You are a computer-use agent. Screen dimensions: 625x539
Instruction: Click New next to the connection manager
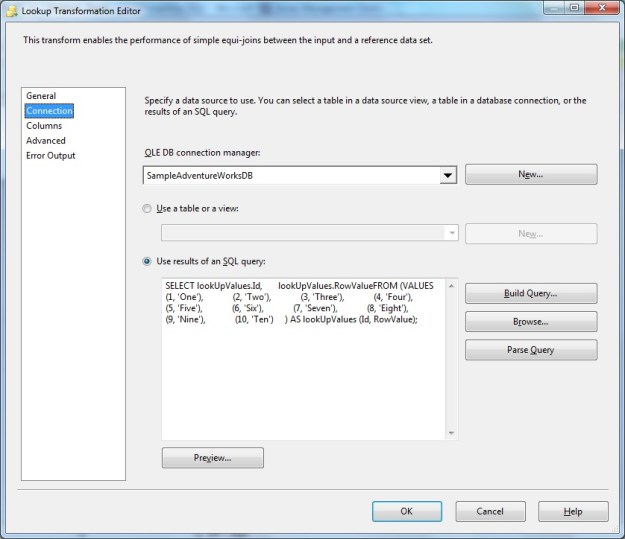point(530,175)
